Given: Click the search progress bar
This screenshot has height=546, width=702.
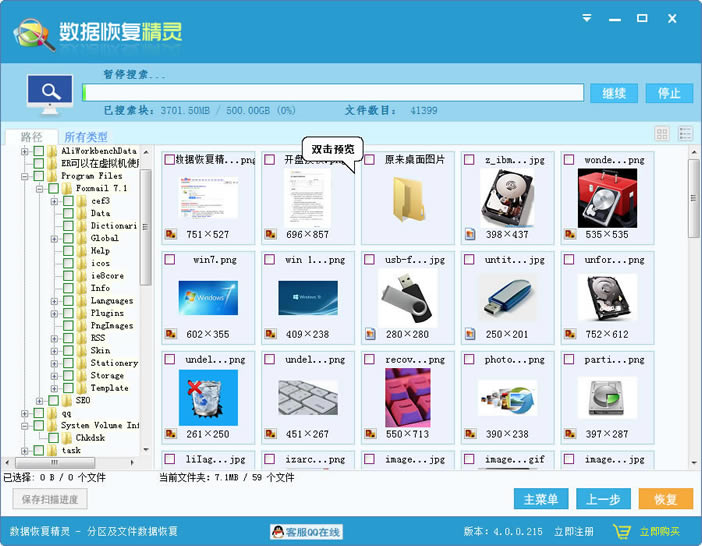Looking at the screenshot, I should [333, 93].
